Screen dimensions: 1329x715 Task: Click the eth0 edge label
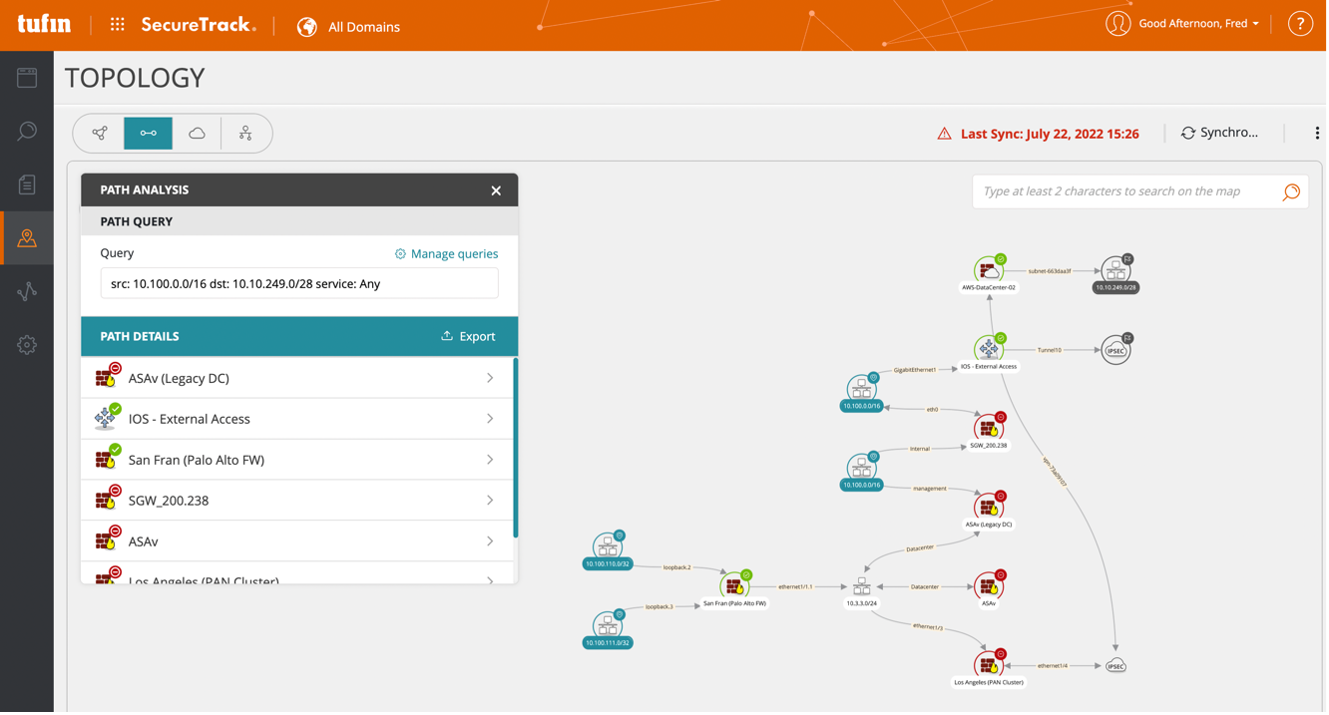click(932, 409)
